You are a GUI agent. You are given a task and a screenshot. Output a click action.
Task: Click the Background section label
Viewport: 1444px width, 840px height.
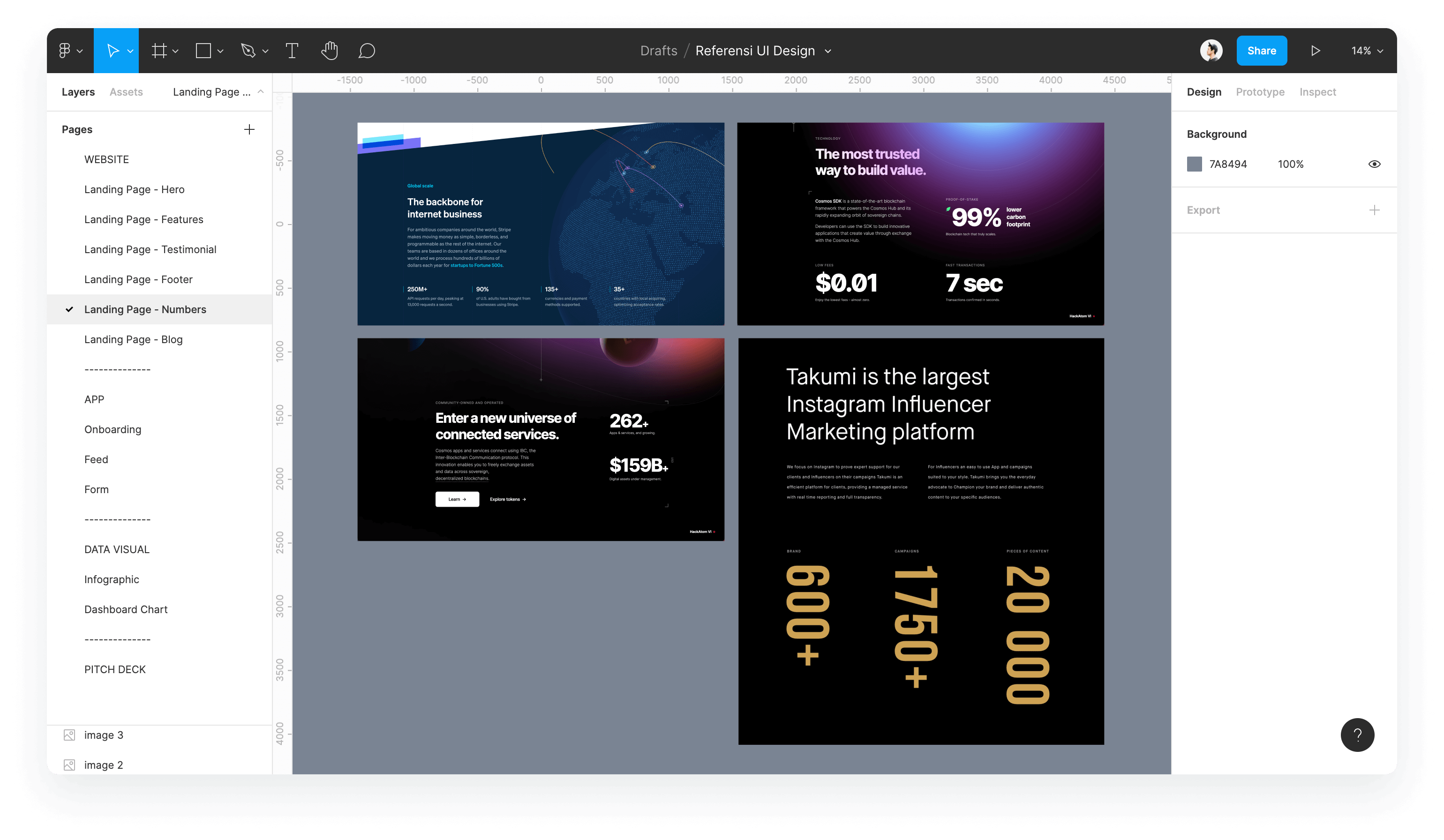click(x=1216, y=134)
